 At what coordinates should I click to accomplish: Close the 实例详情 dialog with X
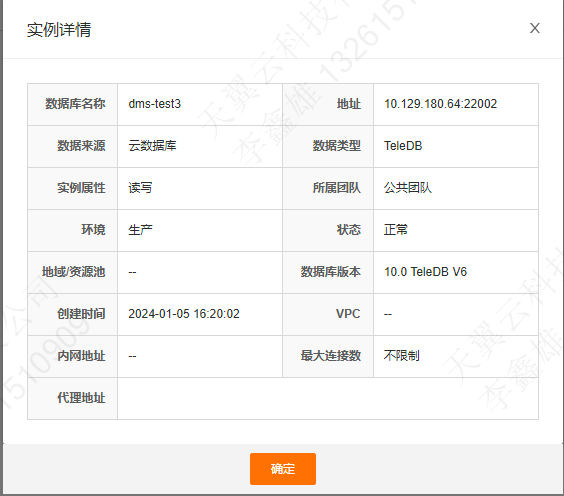[x=535, y=28]
